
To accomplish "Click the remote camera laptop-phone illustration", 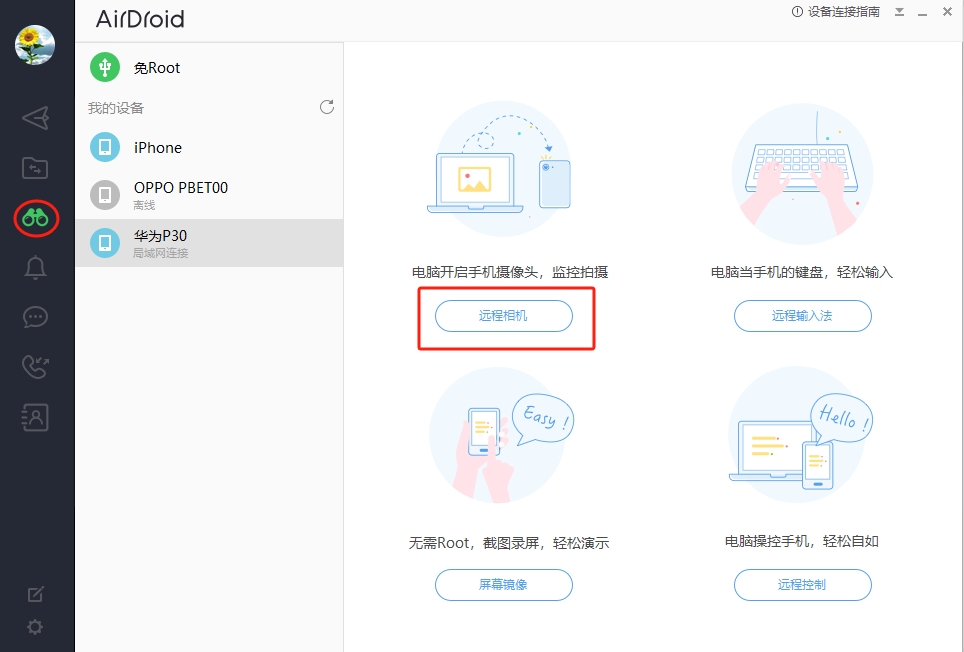I will tap(500, 168).
